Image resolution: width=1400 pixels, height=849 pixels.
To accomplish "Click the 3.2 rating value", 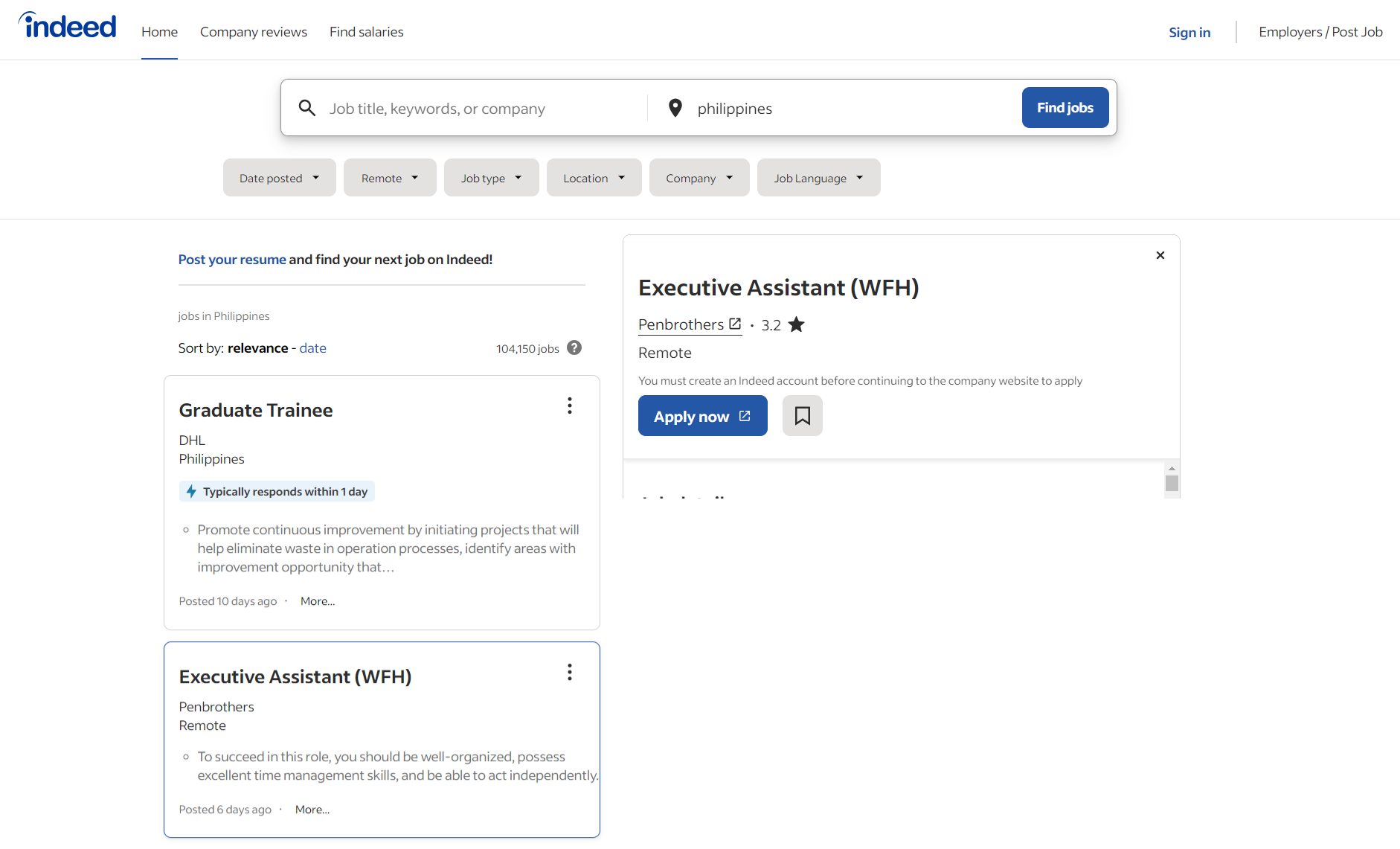I will [771, 325].
